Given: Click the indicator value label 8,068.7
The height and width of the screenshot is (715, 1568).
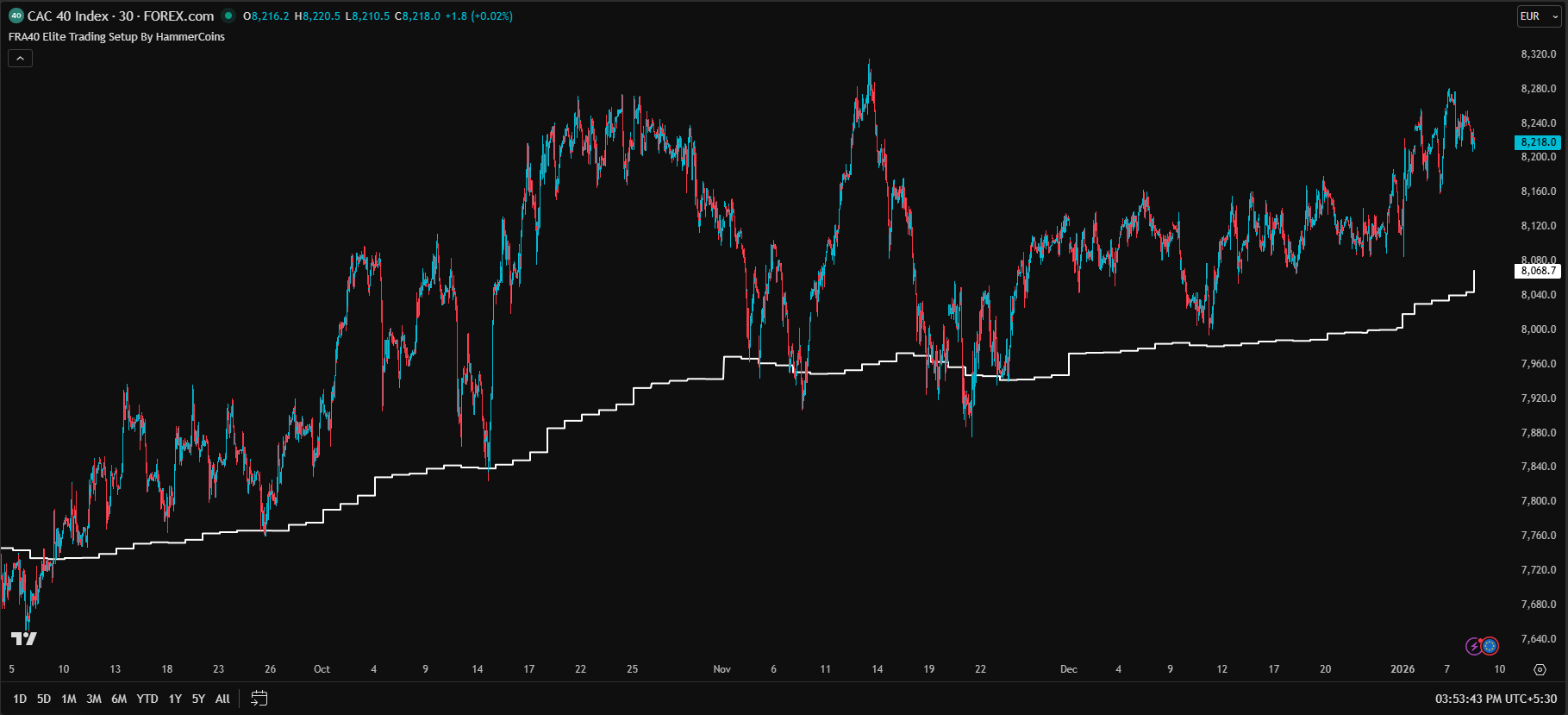Looking at the screenshot, I should [x=1538, y=271].
